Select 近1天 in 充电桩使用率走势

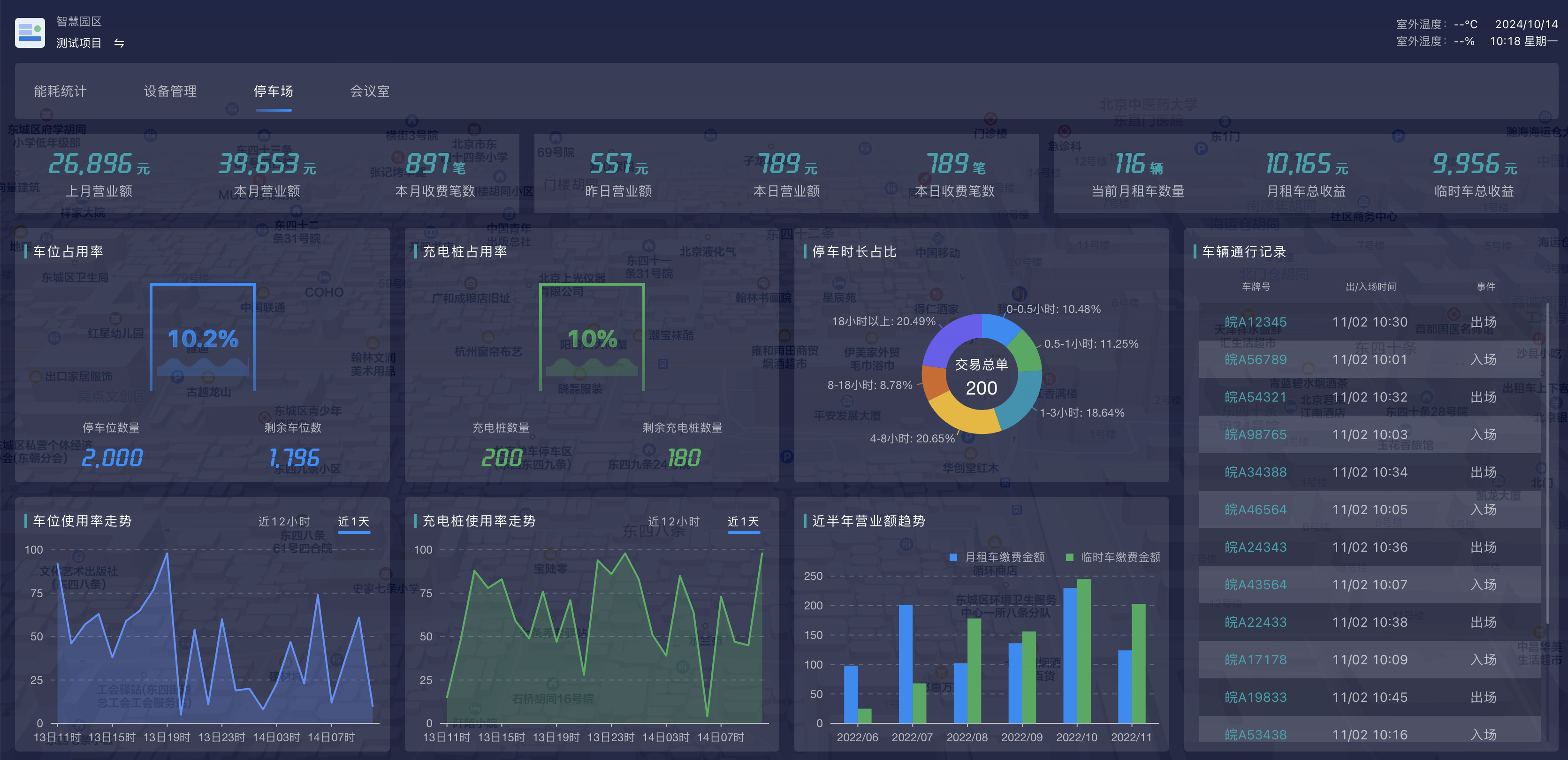[x=743, y=522]
